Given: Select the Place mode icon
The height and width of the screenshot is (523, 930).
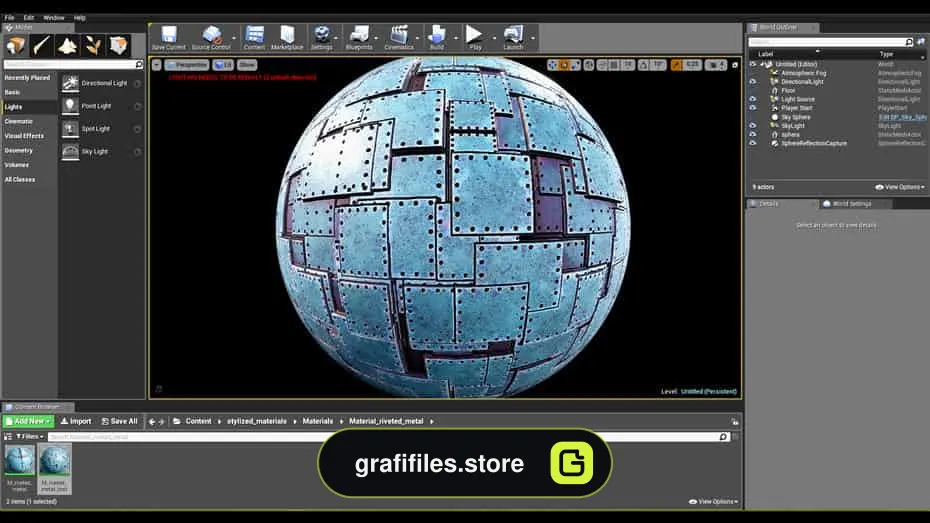Looking at the screenshot, I should (x=16, y=45).
